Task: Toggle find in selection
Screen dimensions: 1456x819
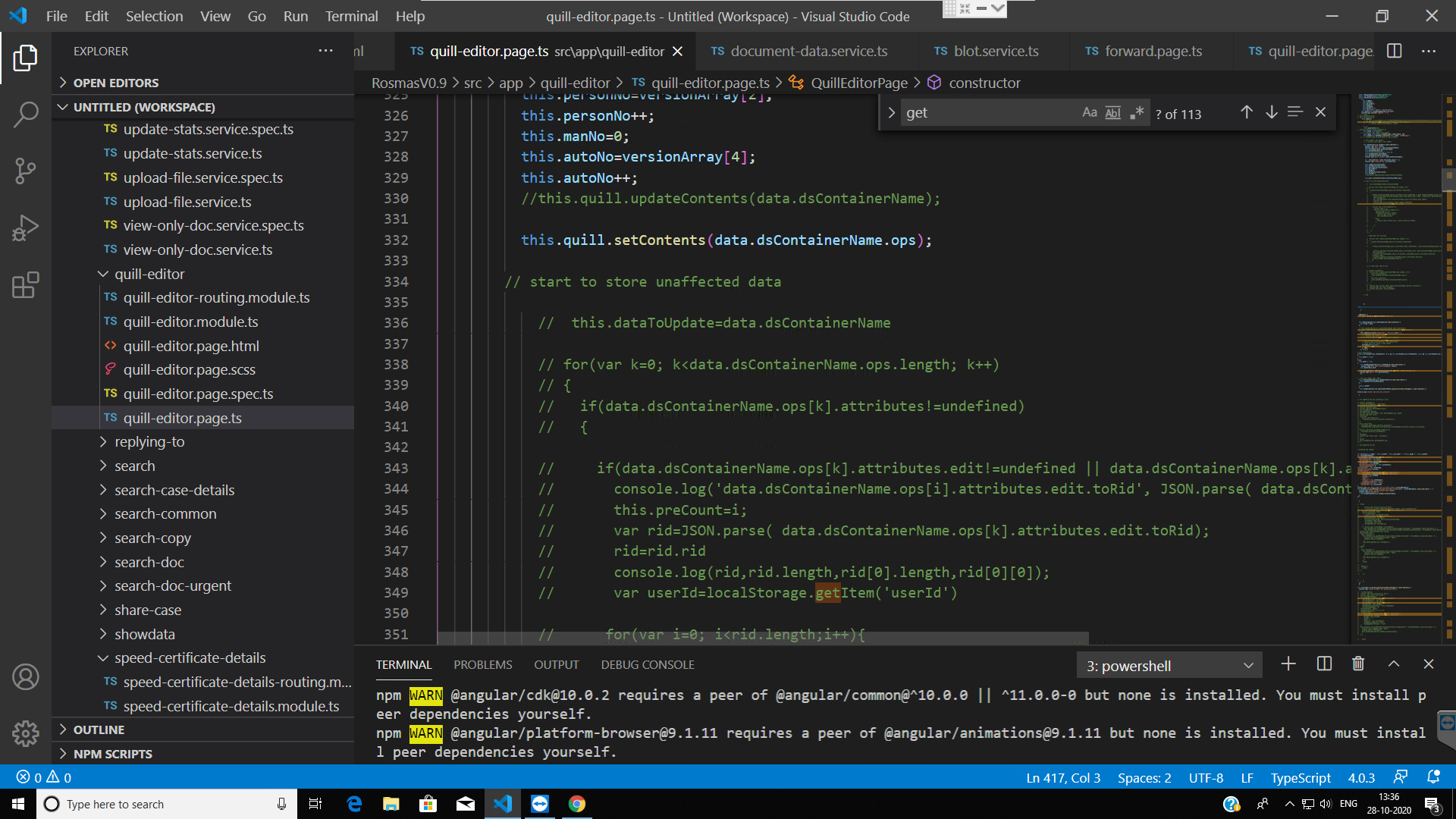Action: [1295, 112]
